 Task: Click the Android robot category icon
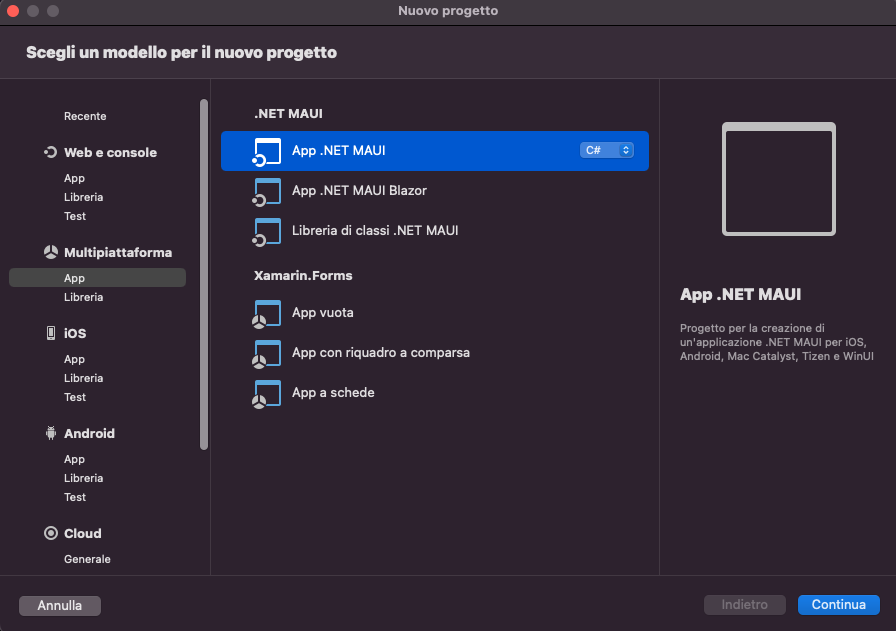pyautogui.click(x=51, y=433)
